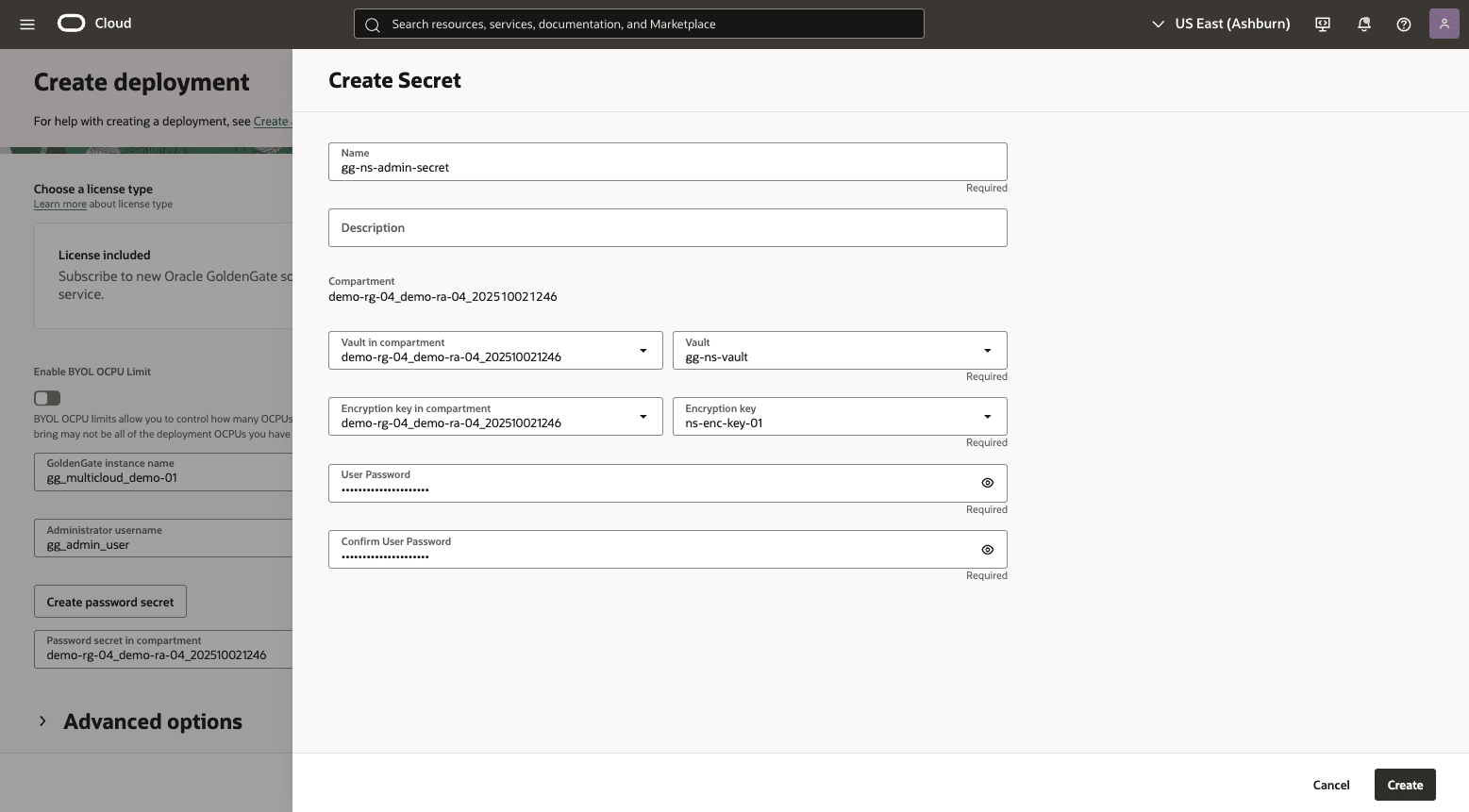Click inside the Description field
Image resolution: width=1469 pixels, height=812 pixels.
pyautogui.click(x=667, y=227)
